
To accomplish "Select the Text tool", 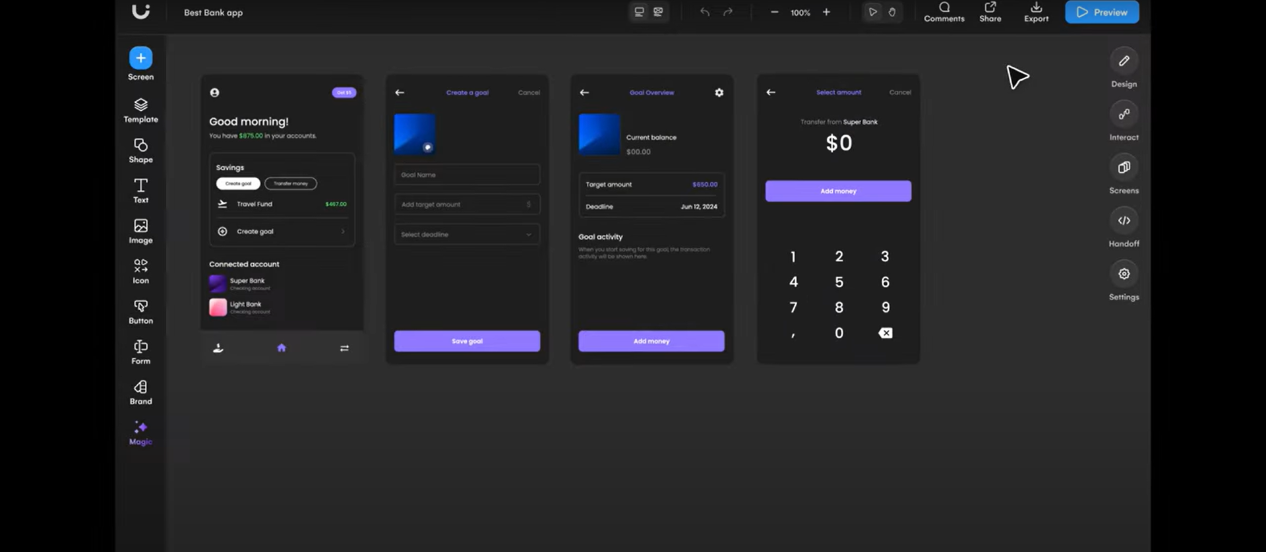I will point(141,191).
